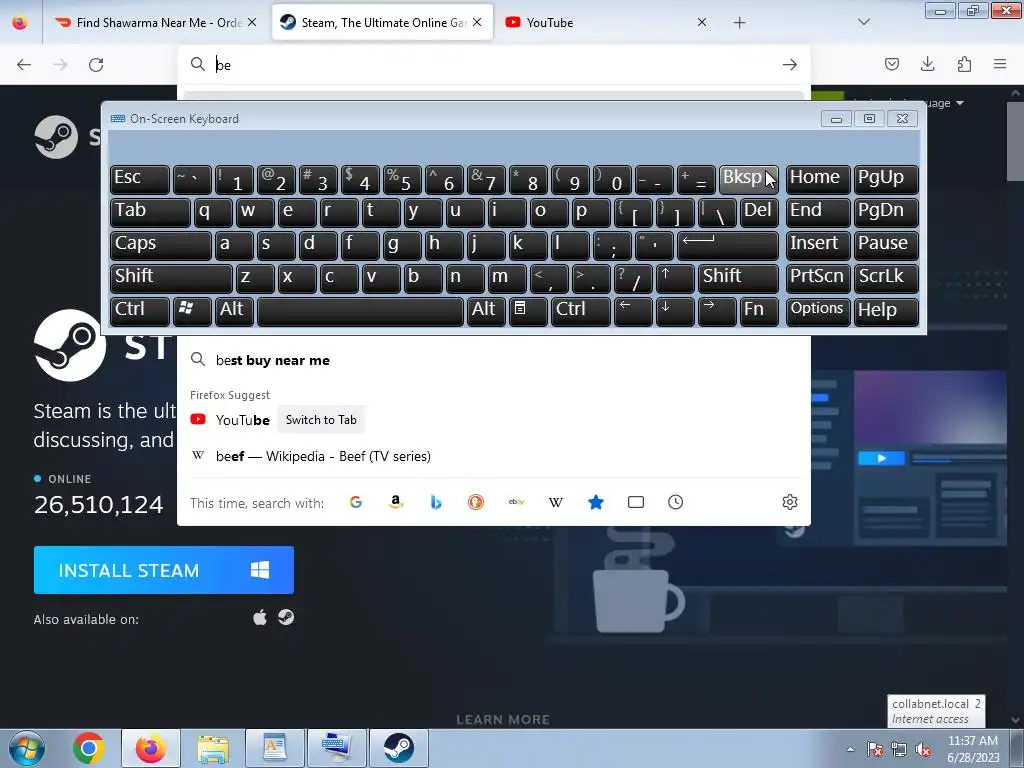
Task: Close the Find Shawarma Near Me tab
Action: coord(251,22)
